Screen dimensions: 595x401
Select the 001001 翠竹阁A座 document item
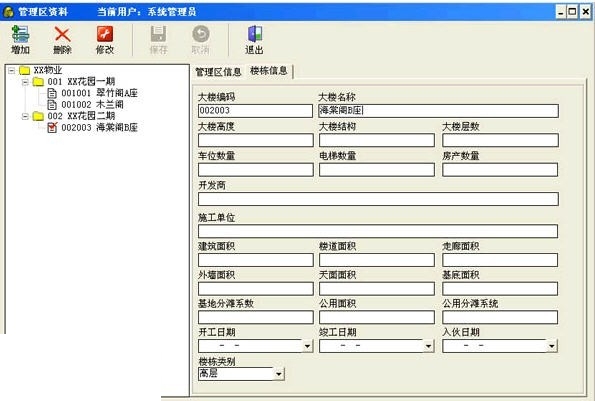[99, 93]
